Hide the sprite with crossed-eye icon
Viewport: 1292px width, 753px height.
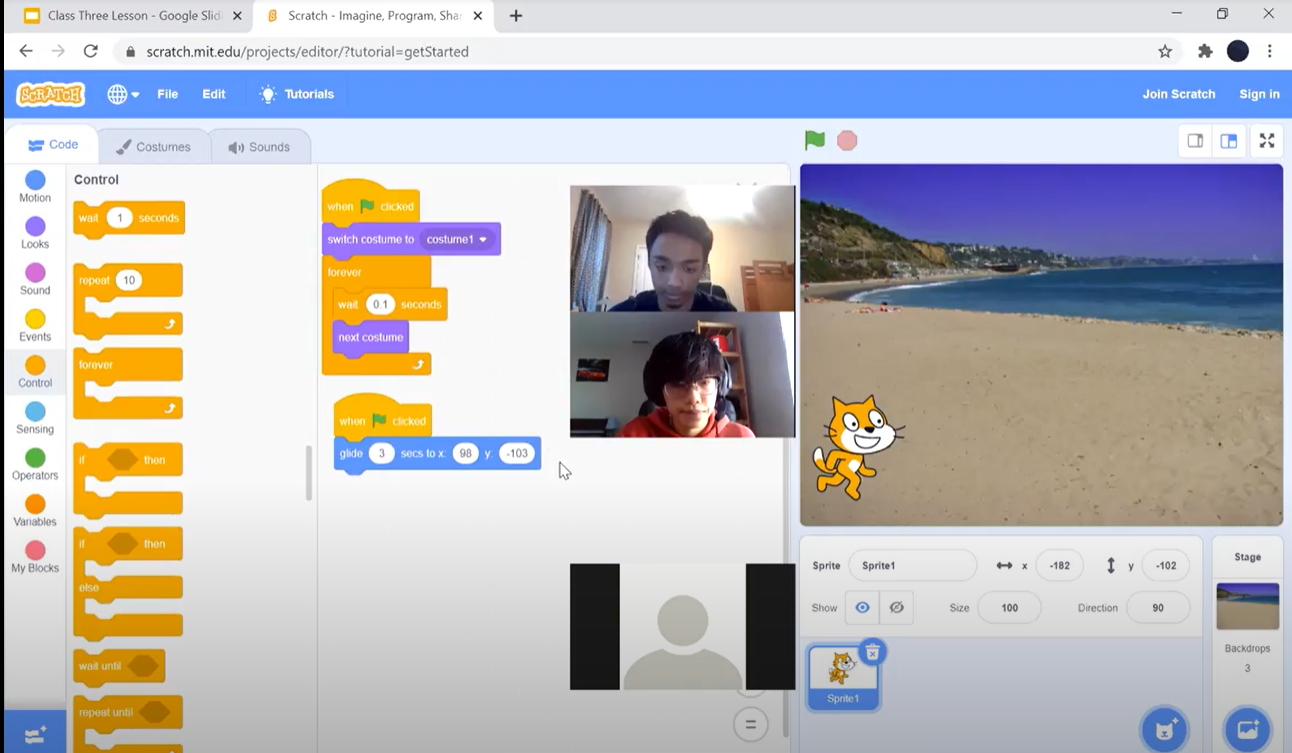[896, 608]
